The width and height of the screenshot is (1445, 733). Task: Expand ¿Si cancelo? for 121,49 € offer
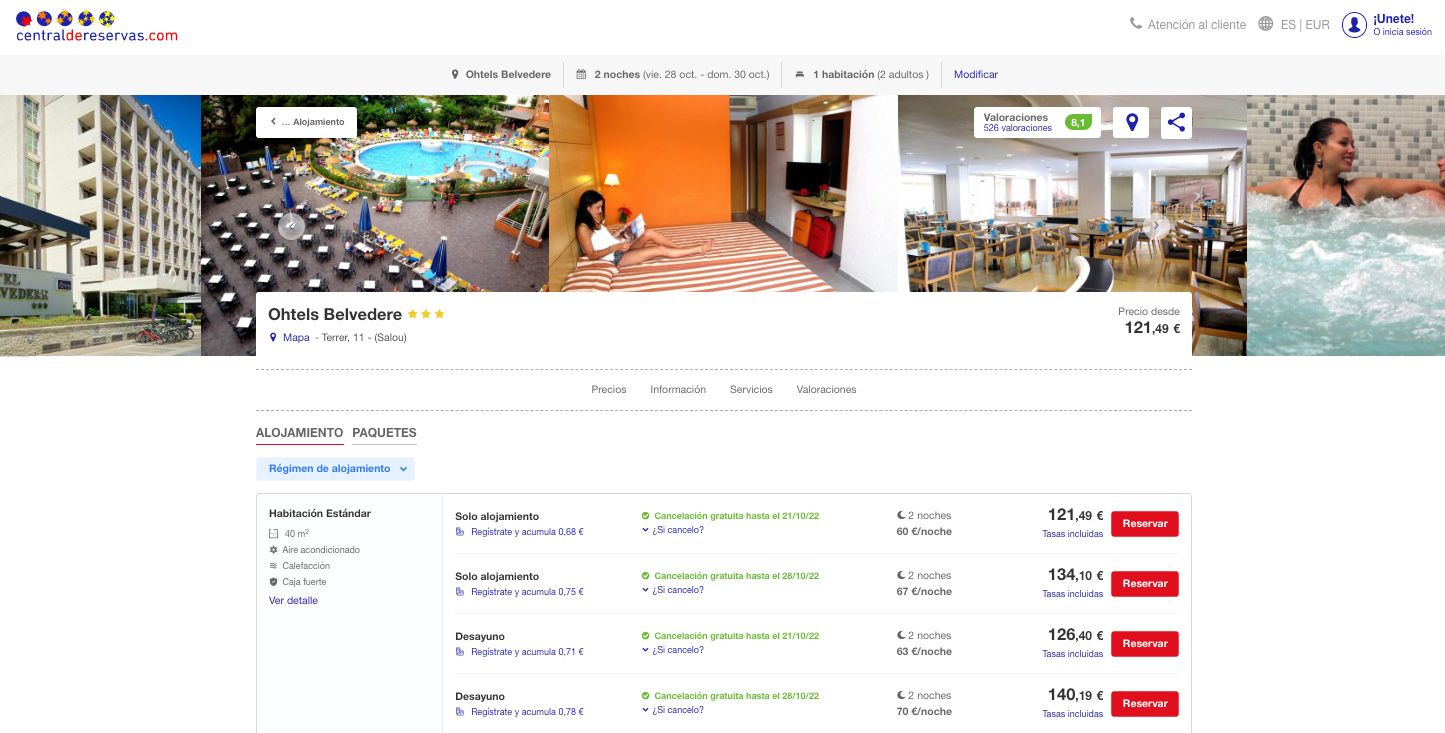point(673,530)
